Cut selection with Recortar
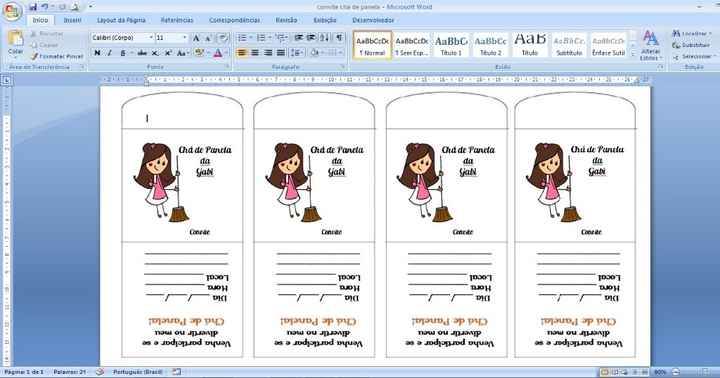This screenshot has width=720, height=378. tap(46, 34)
